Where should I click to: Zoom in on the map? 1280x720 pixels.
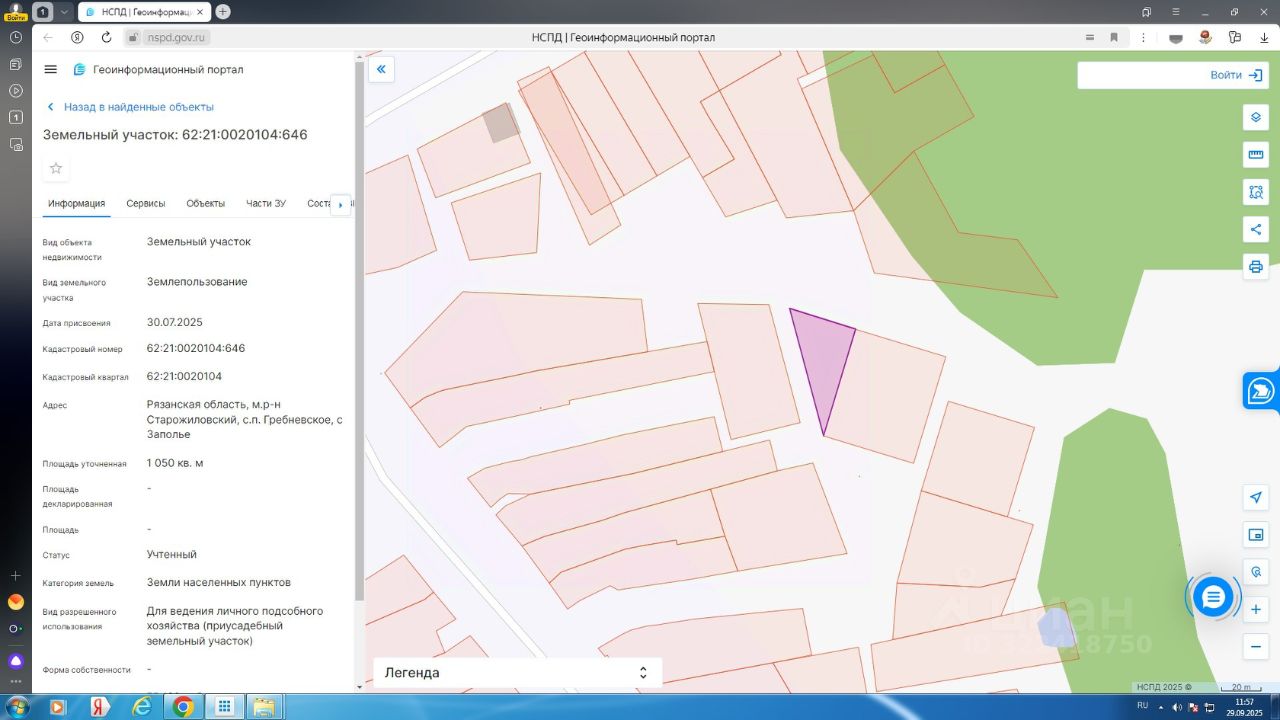click(x=1256, y=608)
